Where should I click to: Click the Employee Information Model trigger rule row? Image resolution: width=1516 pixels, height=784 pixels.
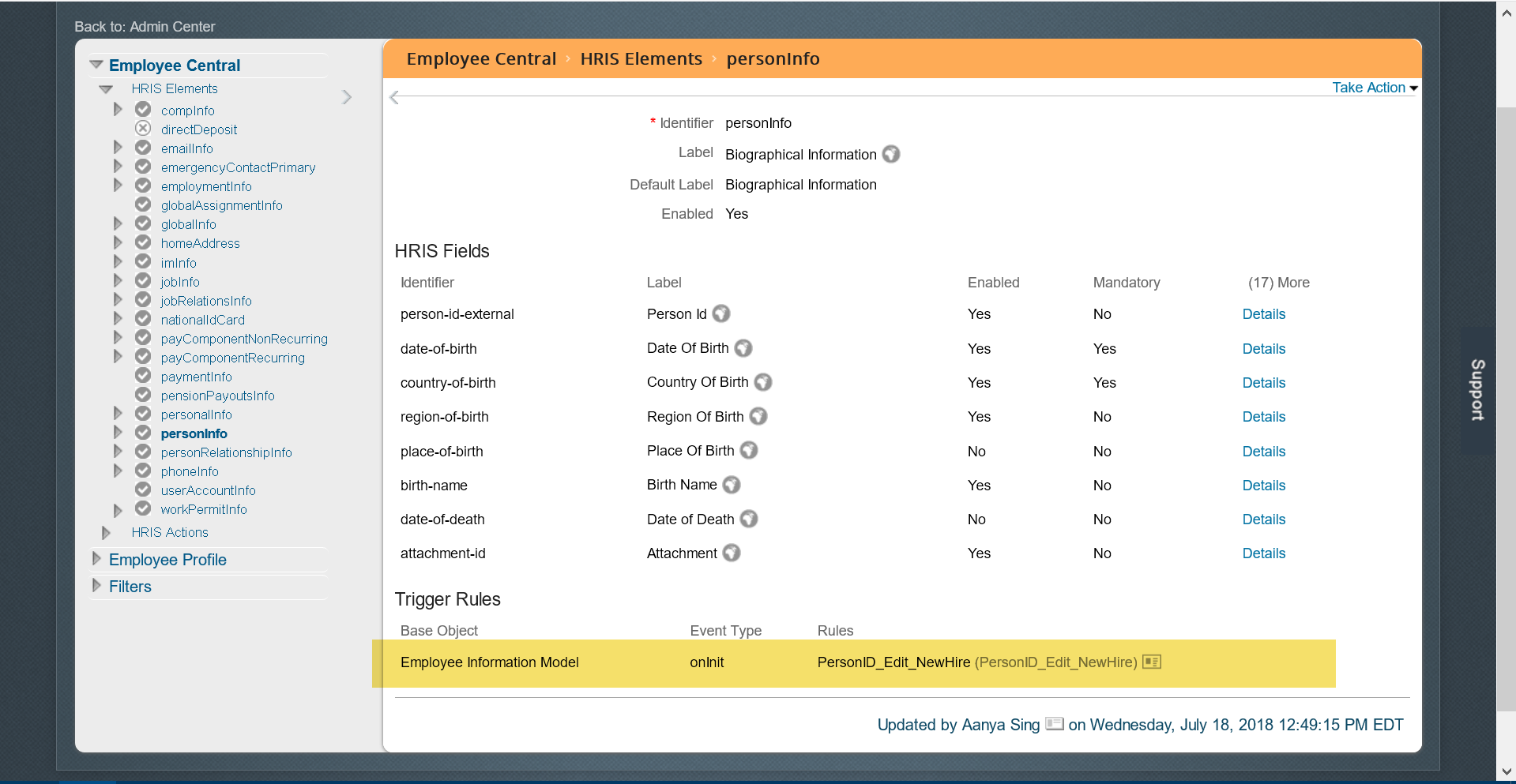pyautogui.click(x=854, y=663)
